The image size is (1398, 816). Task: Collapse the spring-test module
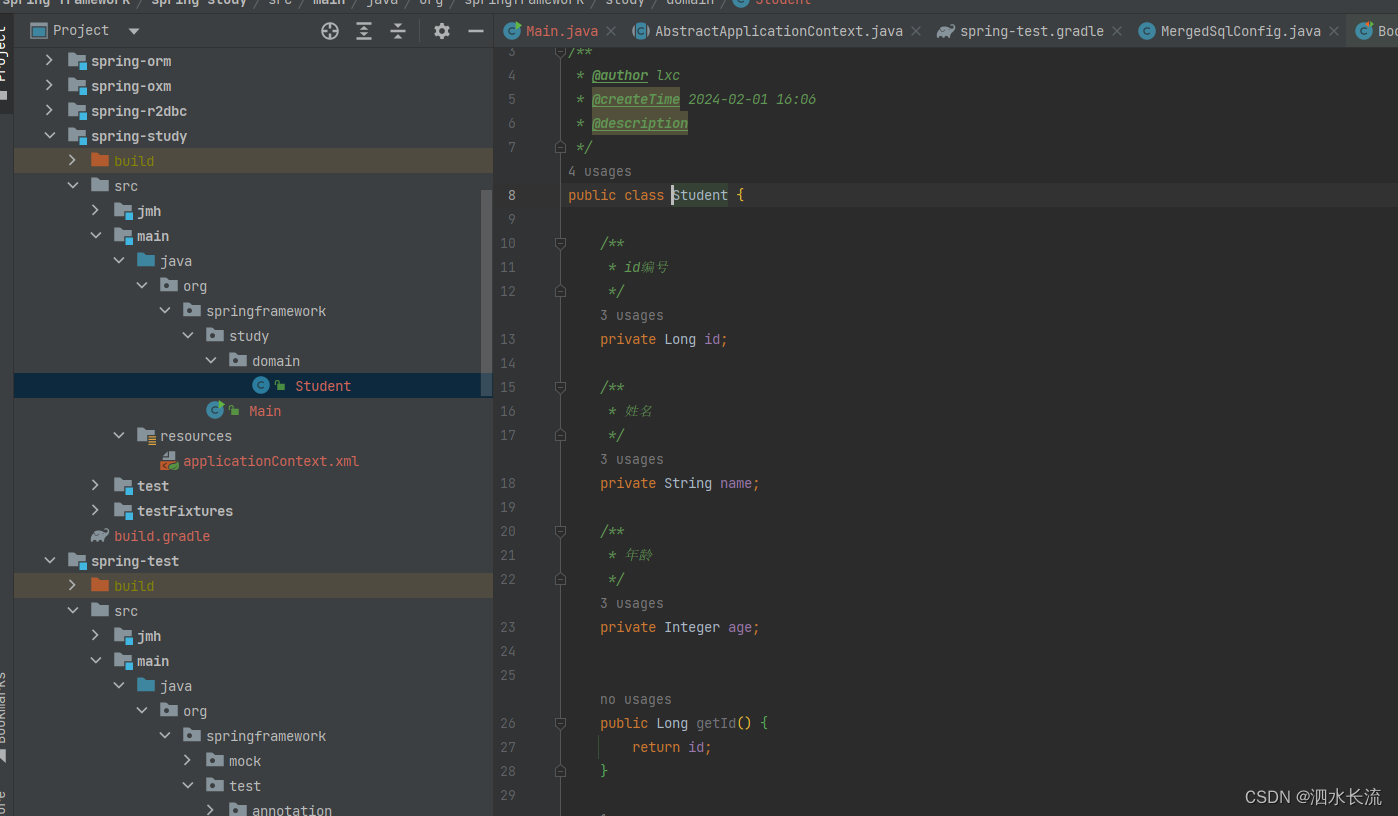pyautogui.click(x=49, y=561)
